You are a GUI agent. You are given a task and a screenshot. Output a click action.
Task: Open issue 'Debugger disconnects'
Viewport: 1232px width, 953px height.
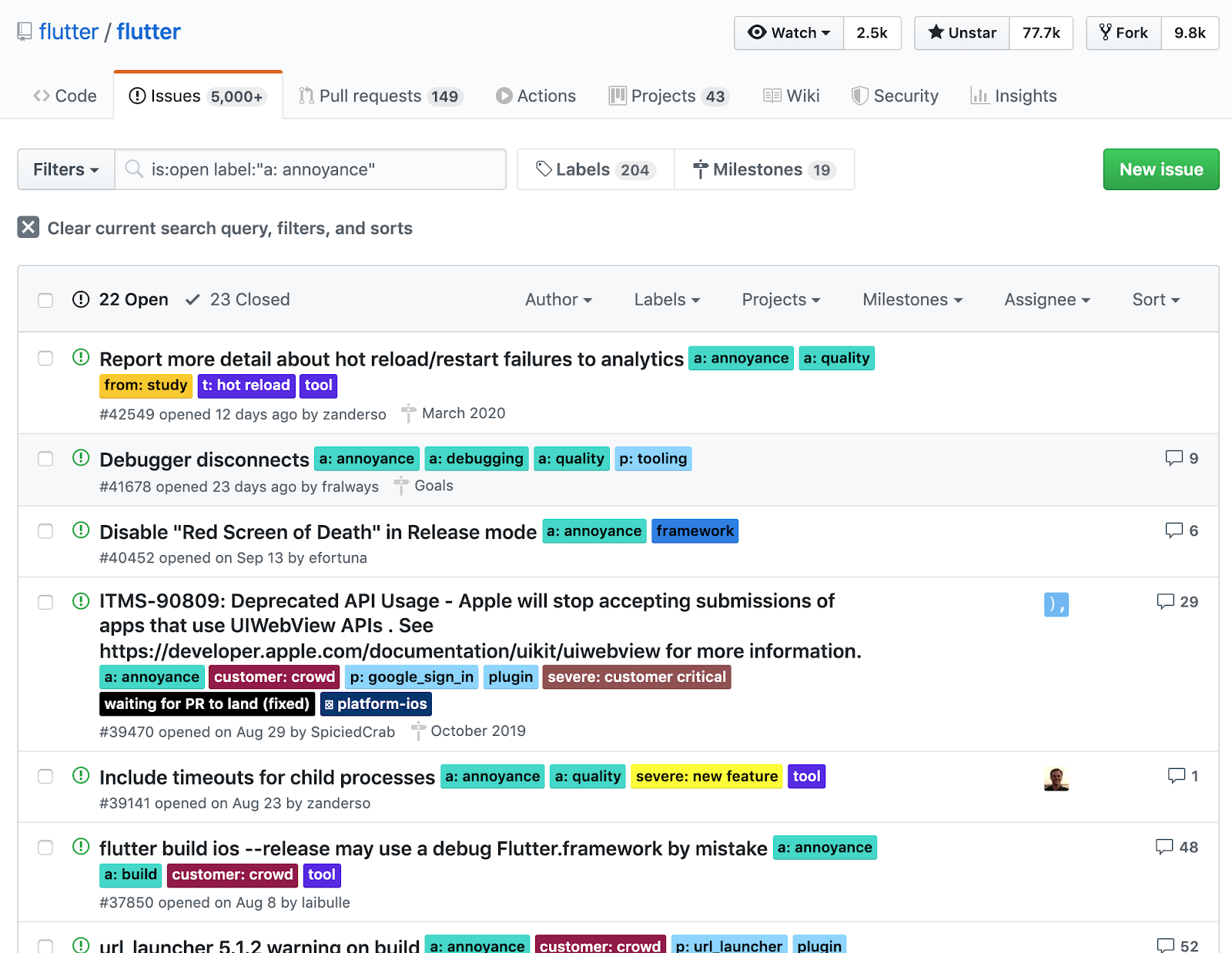coord(204,460)
